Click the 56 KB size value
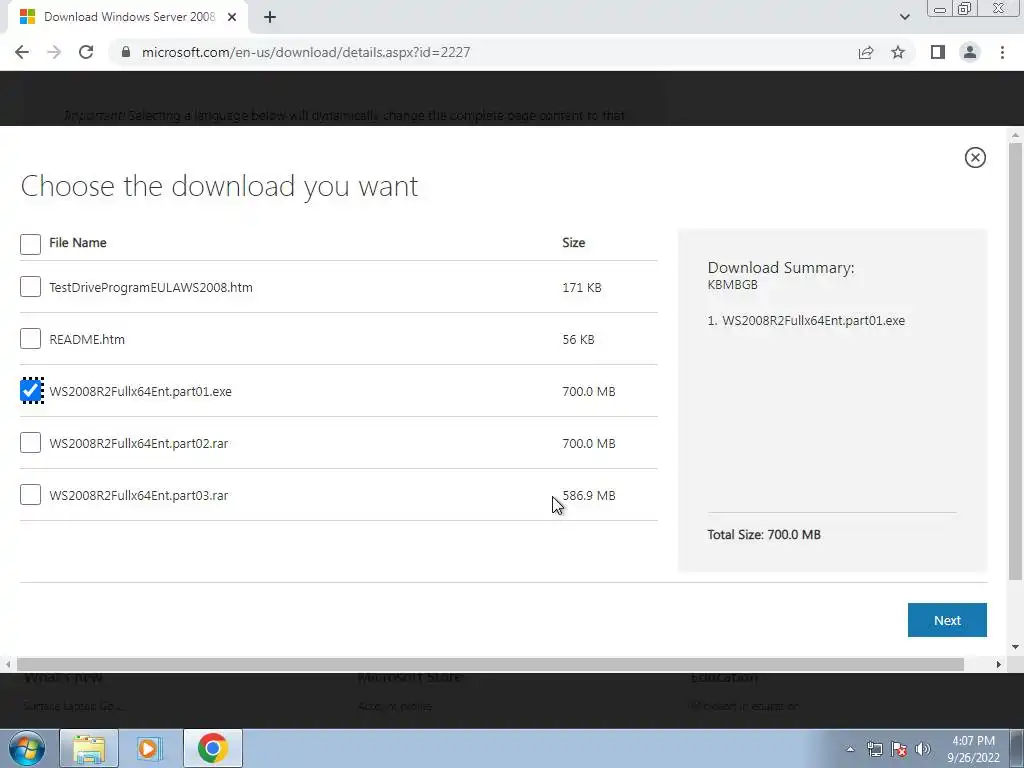This screenshot has width=1024, height=768. (x=578, y=339)
